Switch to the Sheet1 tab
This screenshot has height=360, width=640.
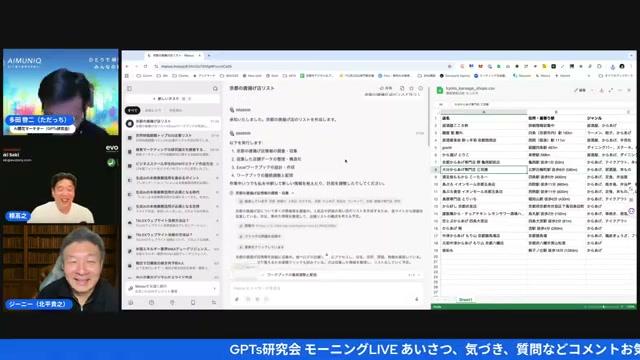point(465,300)
